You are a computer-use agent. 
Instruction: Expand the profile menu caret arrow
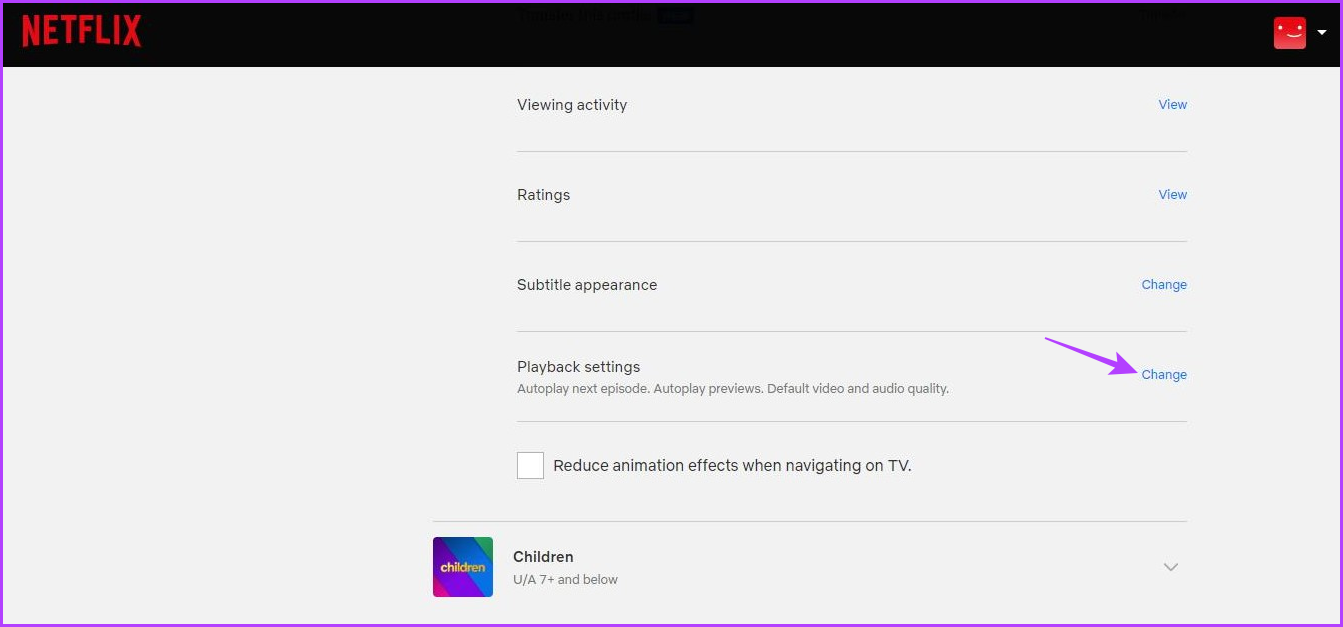tap(1322, 33)
